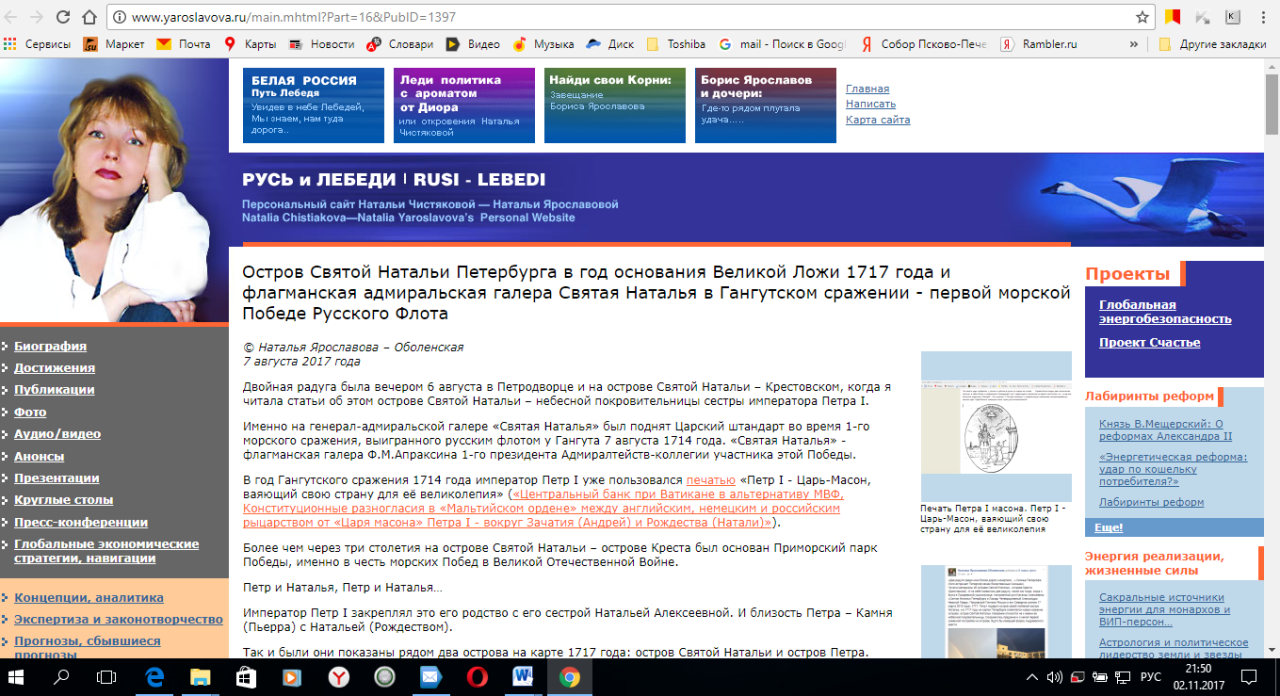Screen dimensions: 1280x696
Task: Open the Проект Счастье link
Action: tap(1149, 342)
